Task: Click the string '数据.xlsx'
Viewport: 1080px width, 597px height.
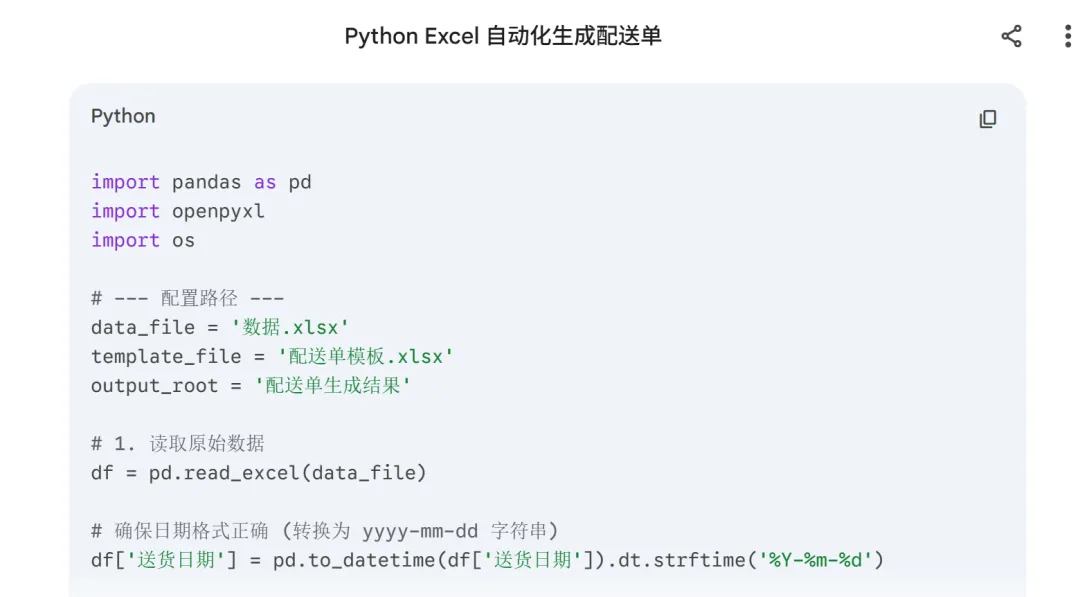Action: tap(290, 327)
